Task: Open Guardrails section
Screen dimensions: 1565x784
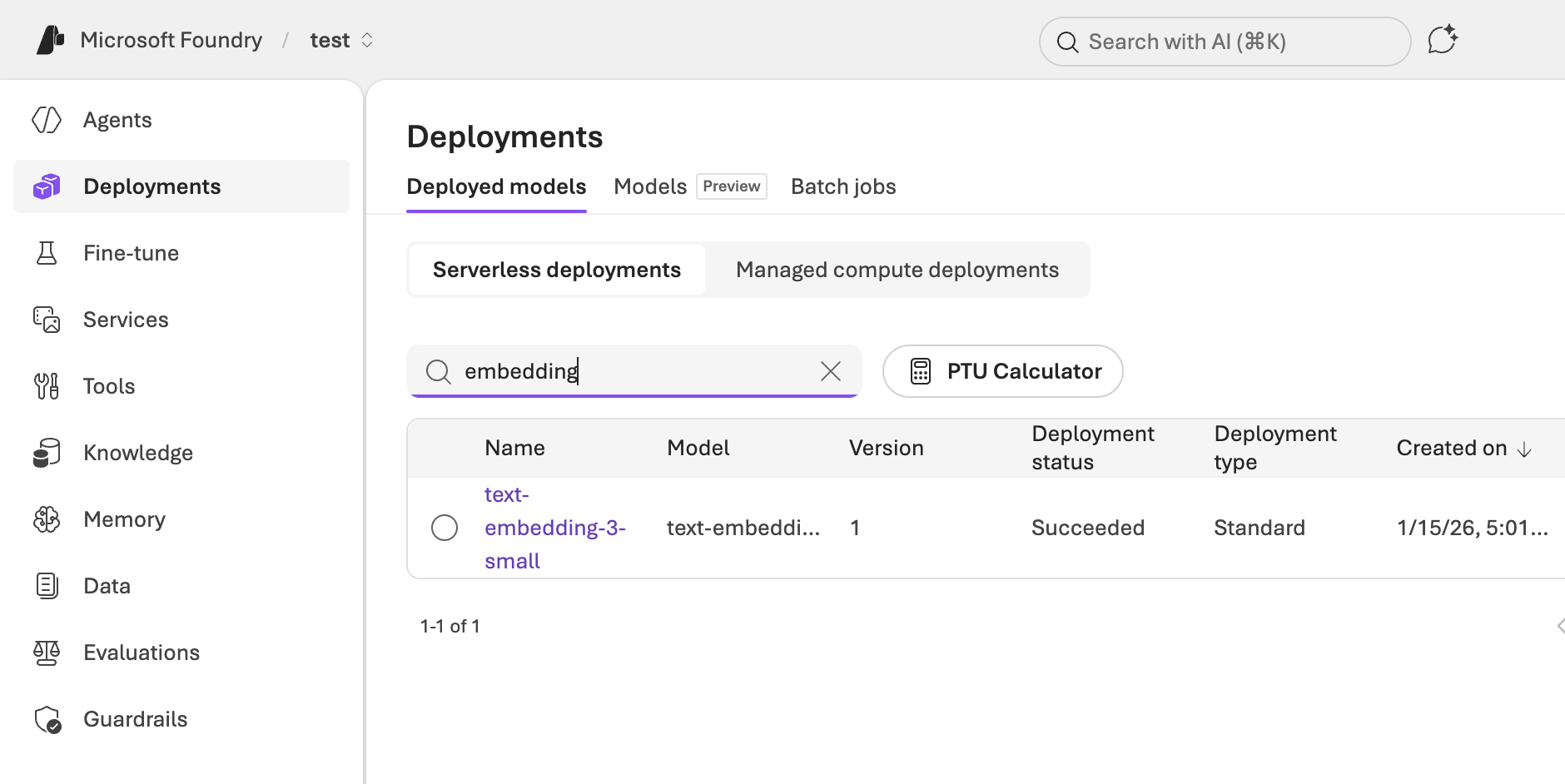Action: [x=181, y=719]
